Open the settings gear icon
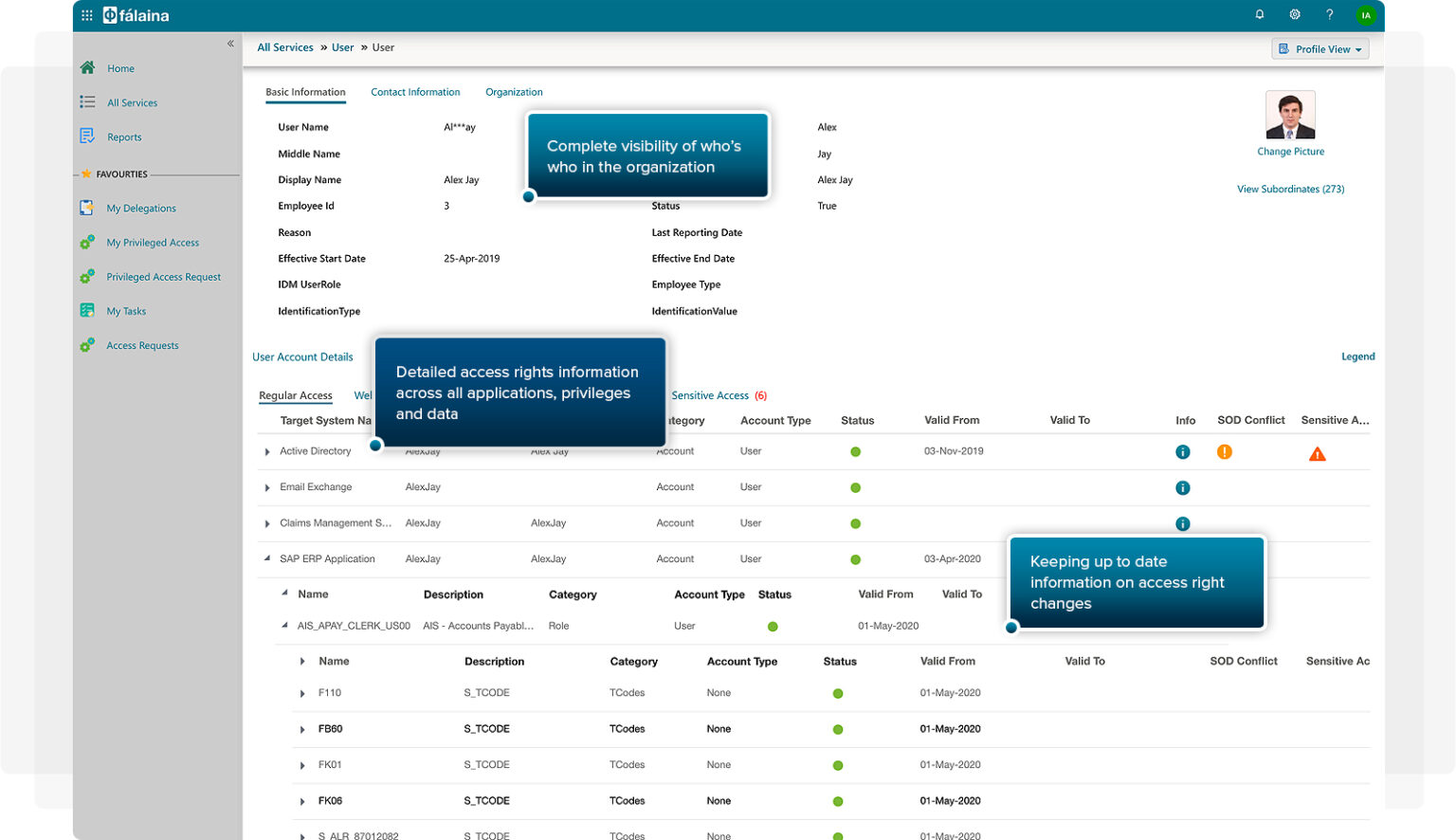Viewport: 1456px width, 840px height. (1295, 14)
